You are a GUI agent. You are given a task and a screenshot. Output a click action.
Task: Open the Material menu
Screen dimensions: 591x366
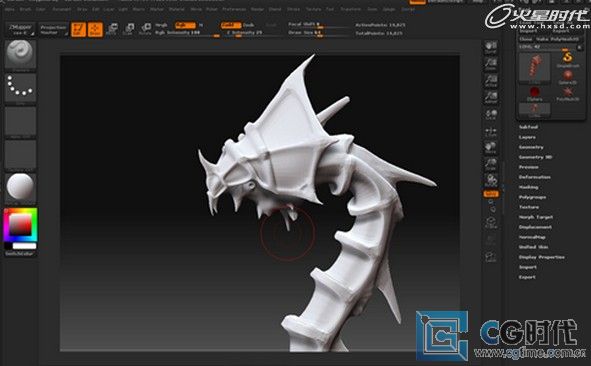[x=177, y=9]
